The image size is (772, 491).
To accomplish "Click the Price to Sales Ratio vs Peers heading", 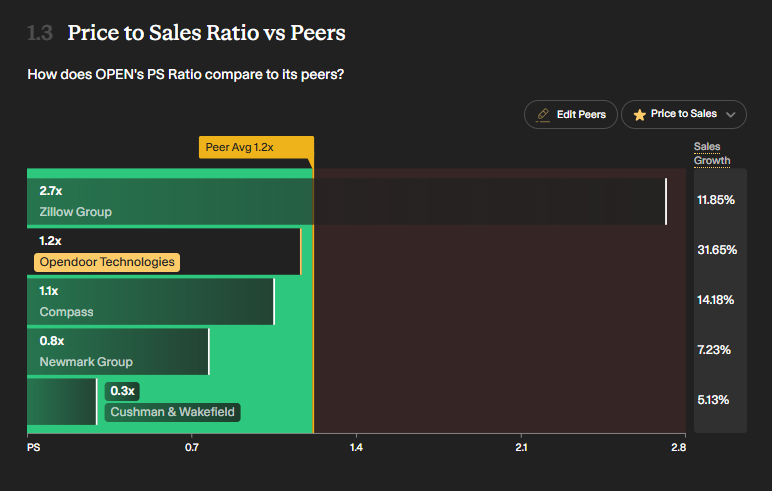I will click(x=206, y=33).
